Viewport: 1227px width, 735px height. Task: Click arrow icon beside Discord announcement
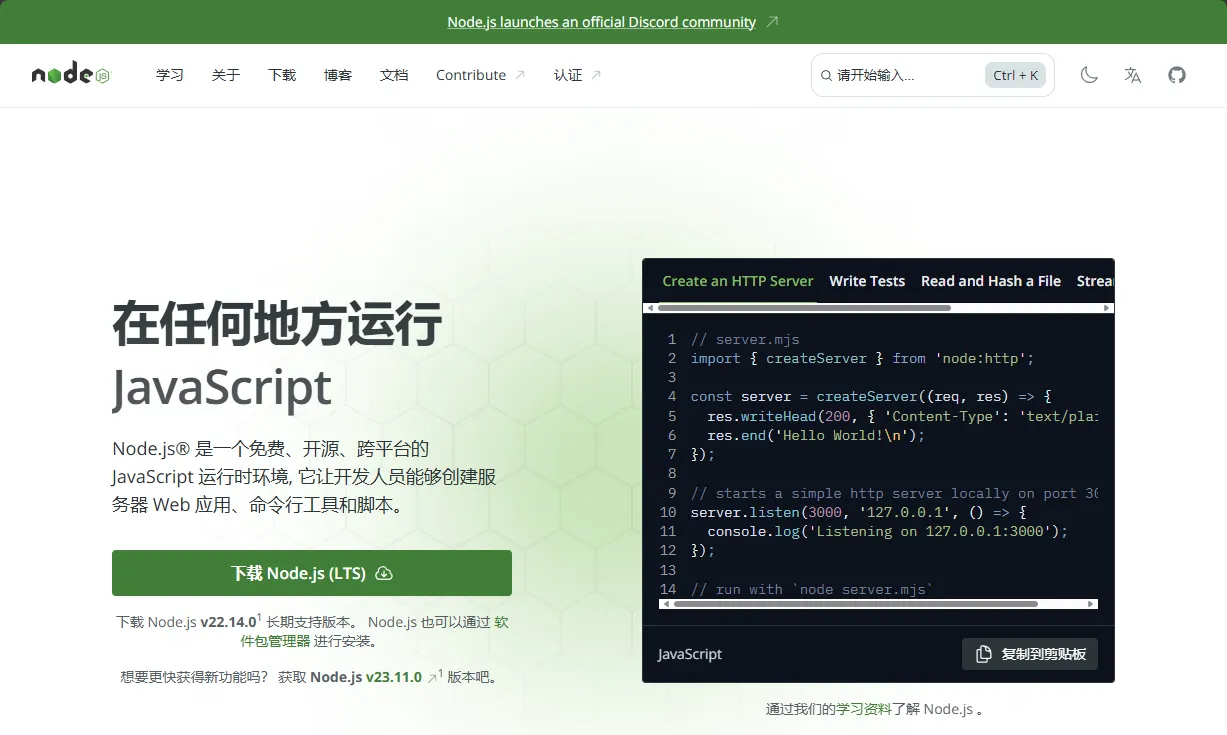pos(772,22)
